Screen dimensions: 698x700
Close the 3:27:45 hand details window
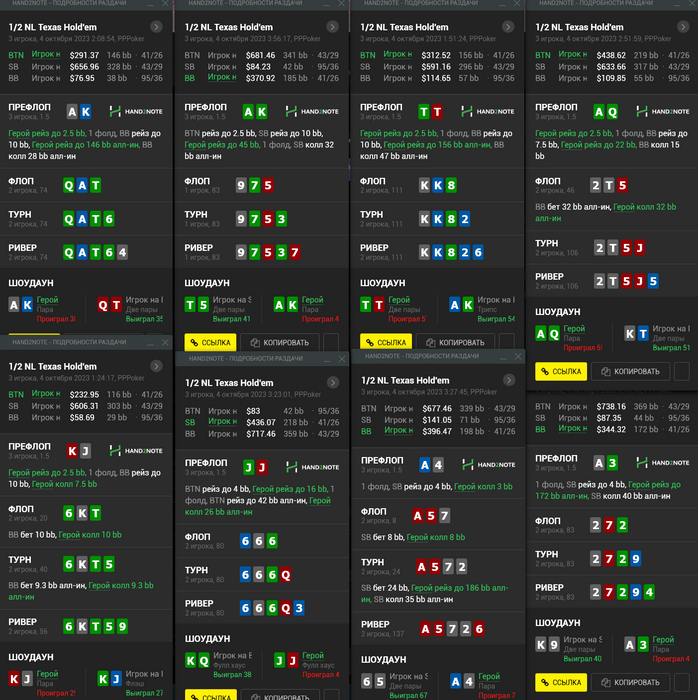(518, 356)
